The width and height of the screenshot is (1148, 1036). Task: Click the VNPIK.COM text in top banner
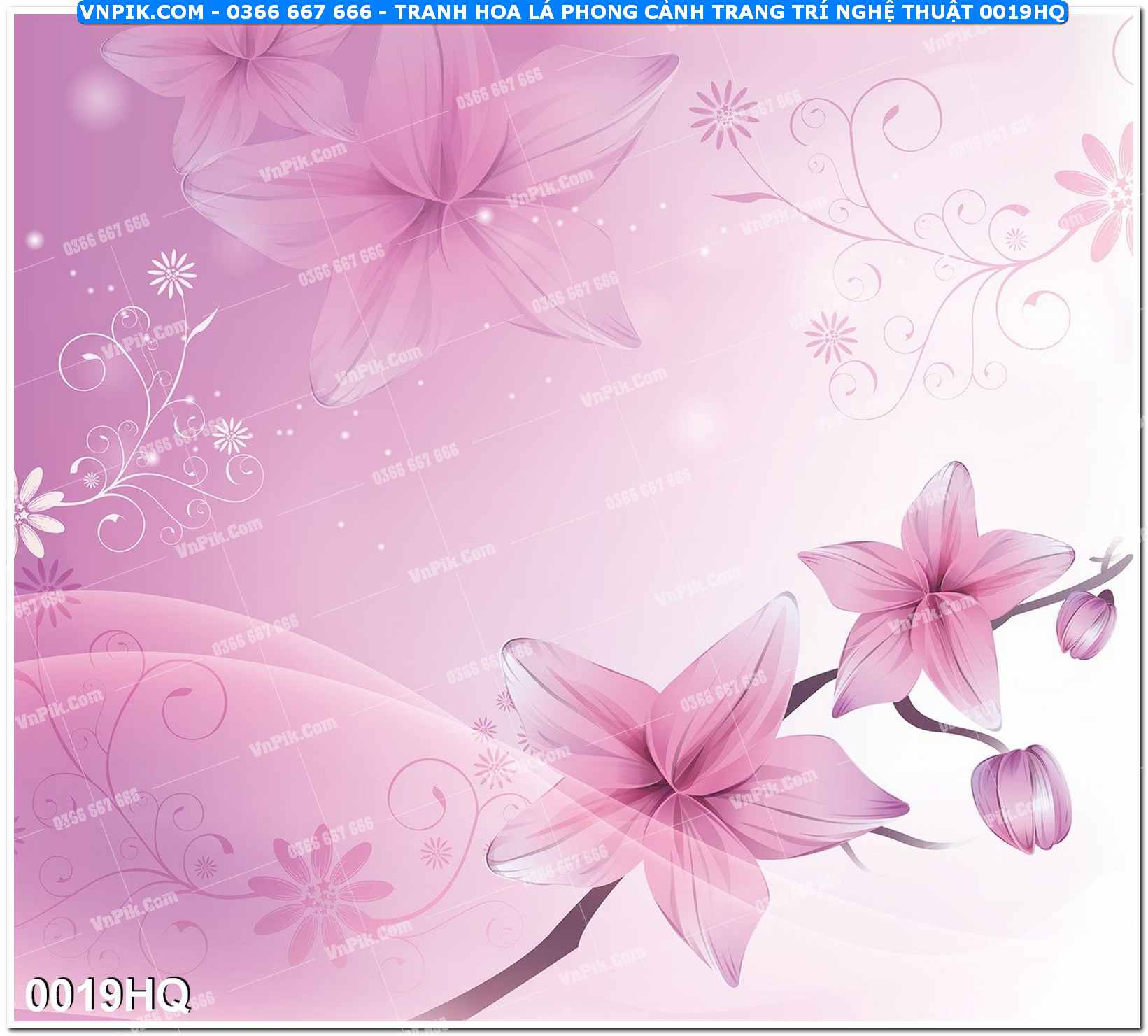[x=141, y=12]
